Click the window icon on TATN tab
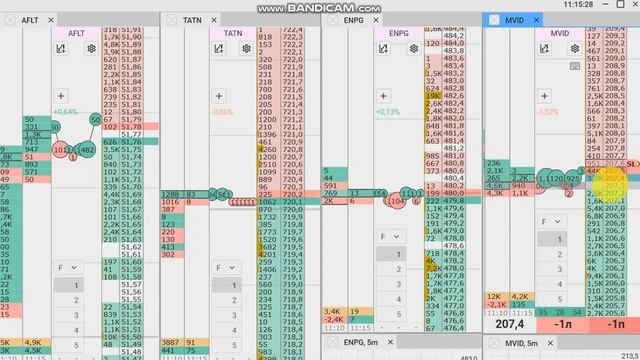The width and height of the screenshot is (640, 360). click(171, 20)
